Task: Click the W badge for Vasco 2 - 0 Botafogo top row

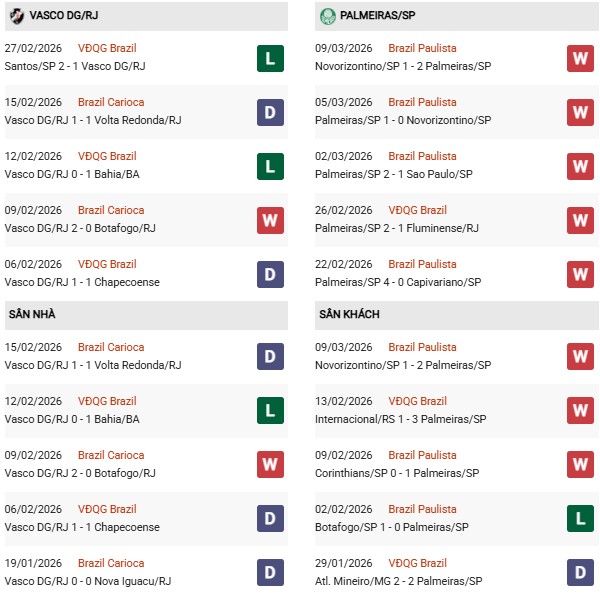Action: pos(270,220)
